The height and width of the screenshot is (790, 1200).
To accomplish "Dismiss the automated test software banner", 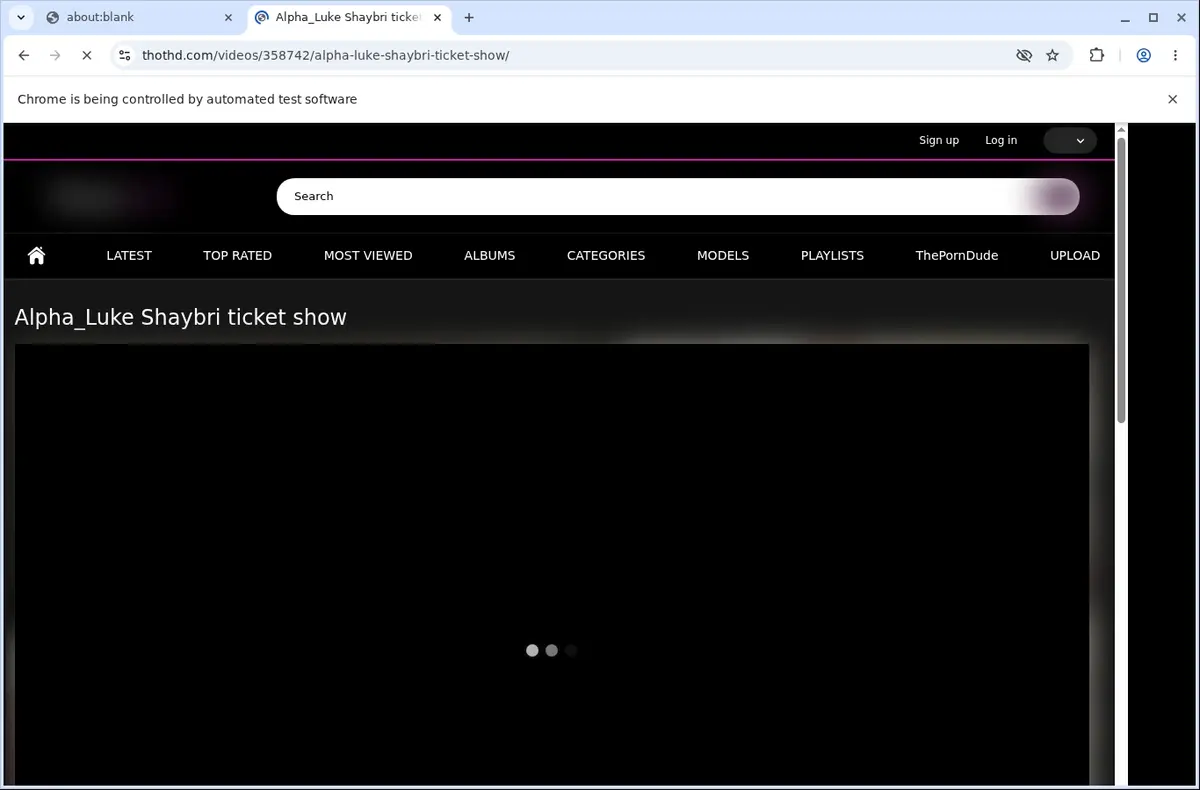I will coord(1173,99).
